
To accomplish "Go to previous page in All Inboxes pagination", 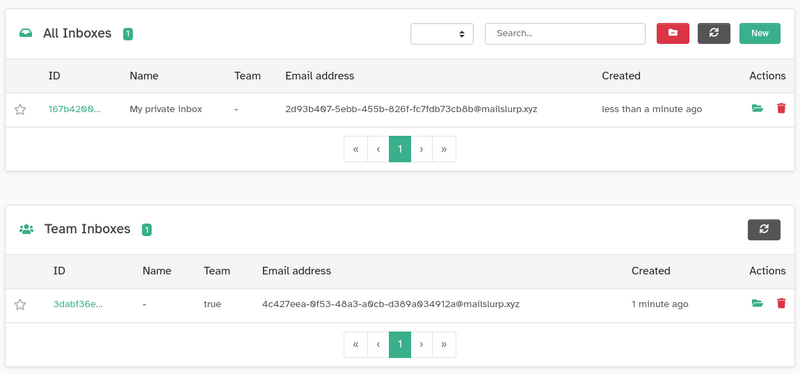I will (x=378, y=149).
